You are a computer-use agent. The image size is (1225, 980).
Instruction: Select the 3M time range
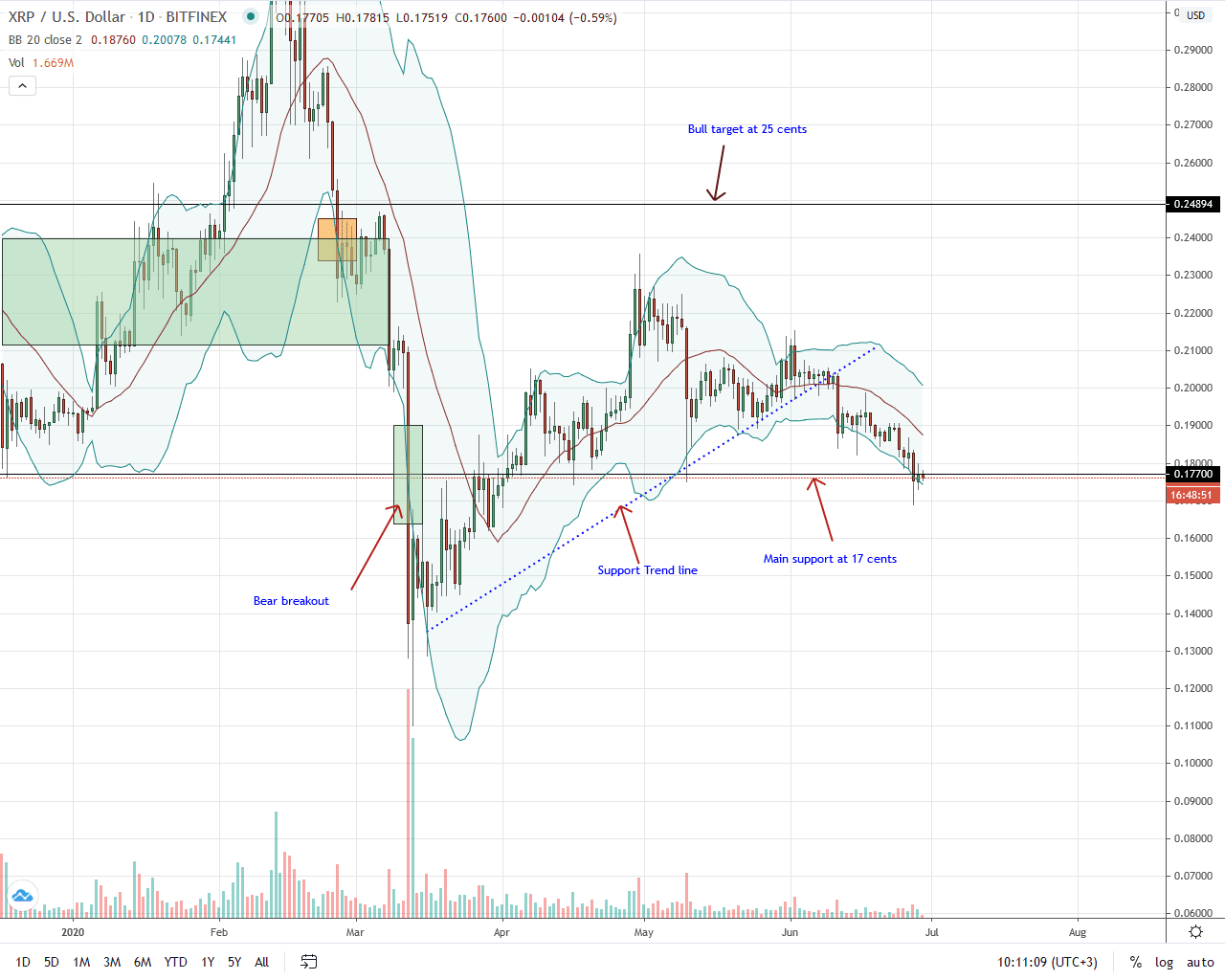(112, 962)
